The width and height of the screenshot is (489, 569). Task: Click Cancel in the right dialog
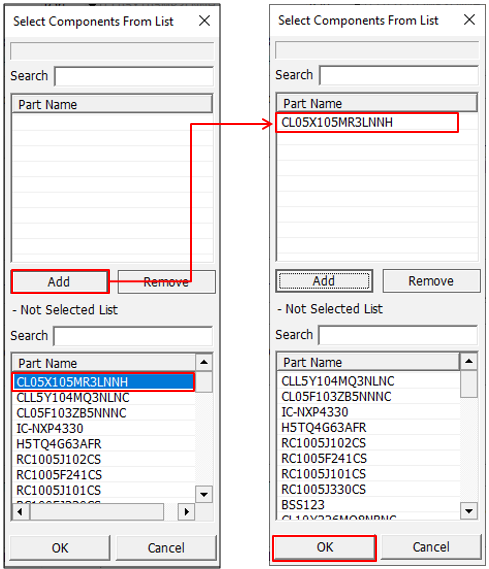coord(431,547)
